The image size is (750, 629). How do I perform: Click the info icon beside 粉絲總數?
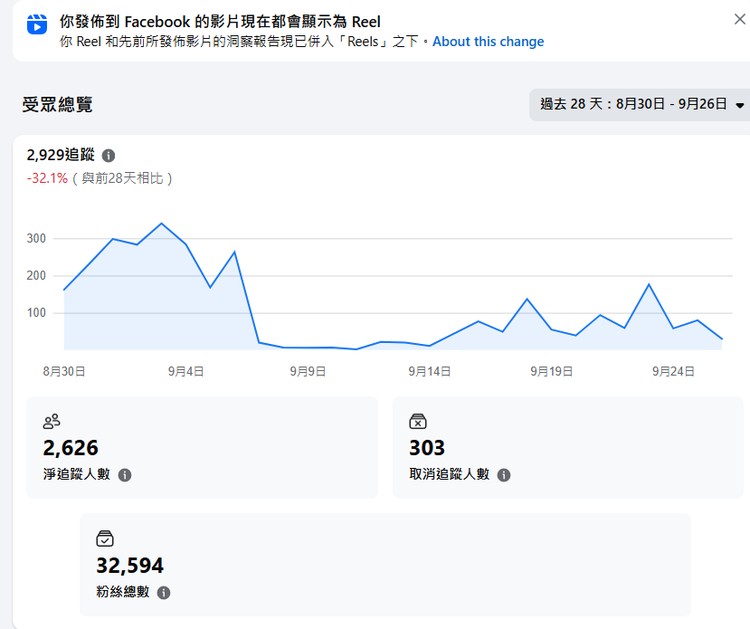[x=164, y=593]
